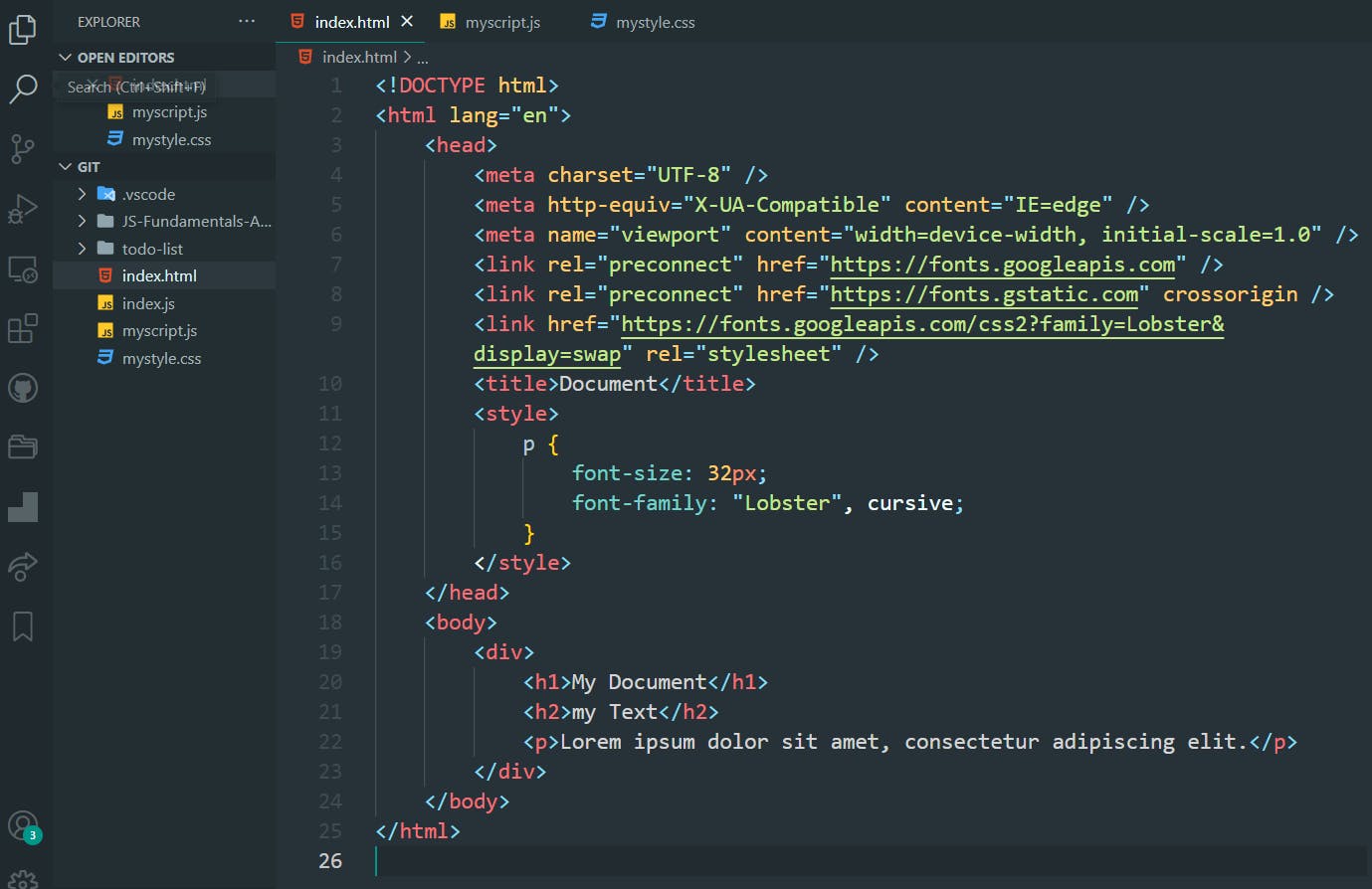The height and width of the screenshot is (889, 1372).
Task: Open Explorer views and more actions ellipsis
Action: click(247, 21)
